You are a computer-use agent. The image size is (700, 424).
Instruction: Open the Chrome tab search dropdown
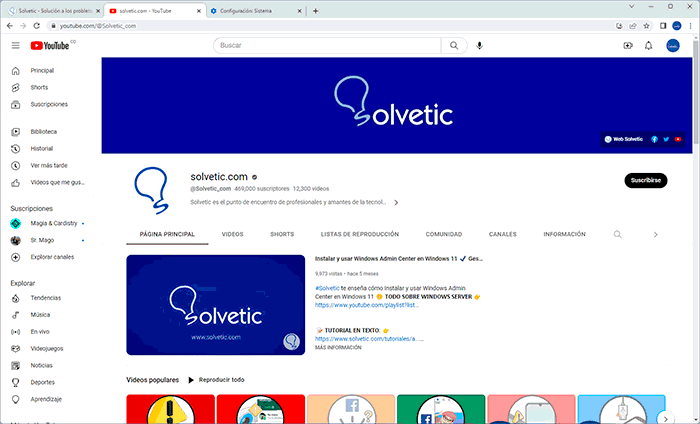tap(631, 7)
